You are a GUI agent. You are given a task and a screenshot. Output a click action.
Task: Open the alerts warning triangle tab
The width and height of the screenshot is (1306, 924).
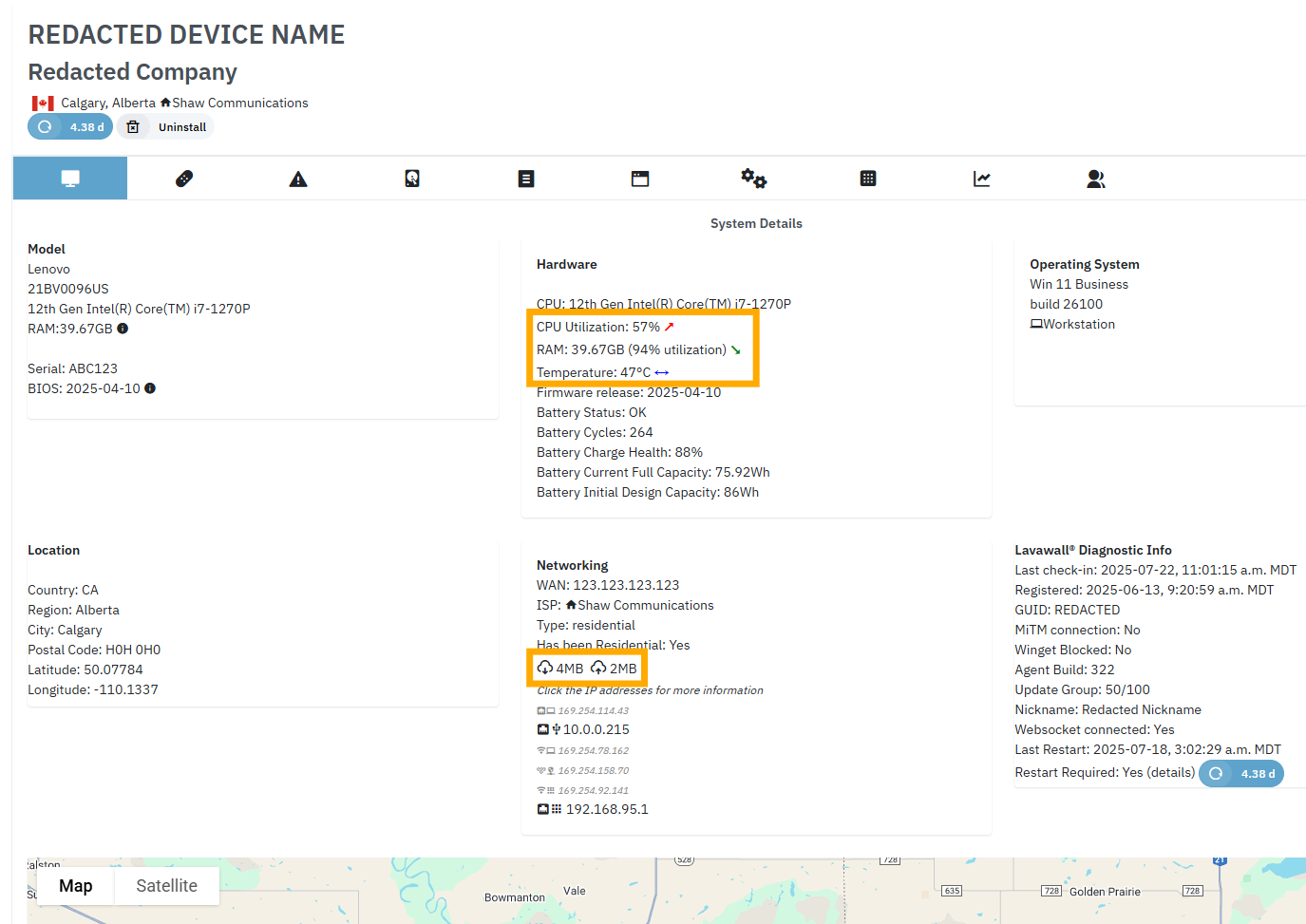click(297, 178)
